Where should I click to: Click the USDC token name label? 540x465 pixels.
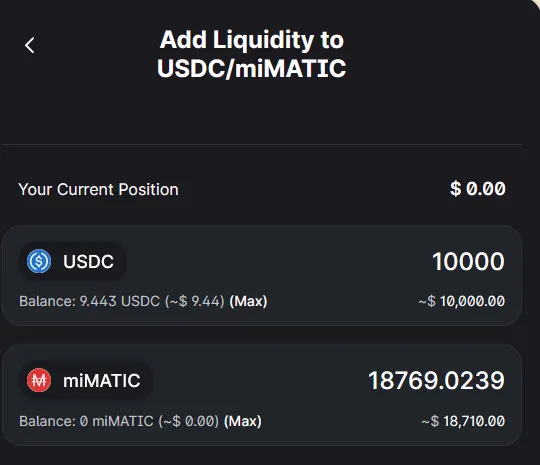coord(88,261)
